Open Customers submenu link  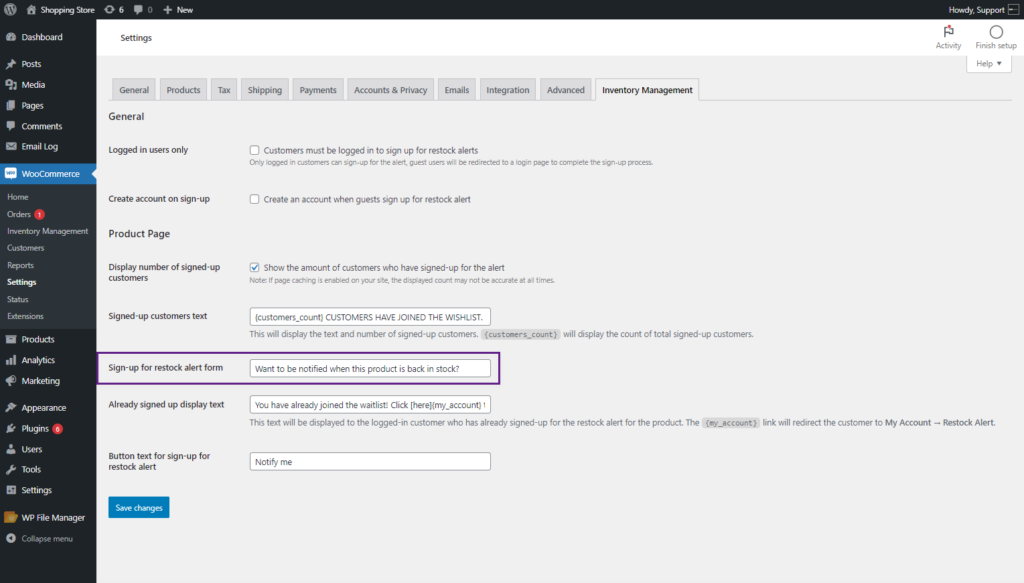tap(25, 248)
